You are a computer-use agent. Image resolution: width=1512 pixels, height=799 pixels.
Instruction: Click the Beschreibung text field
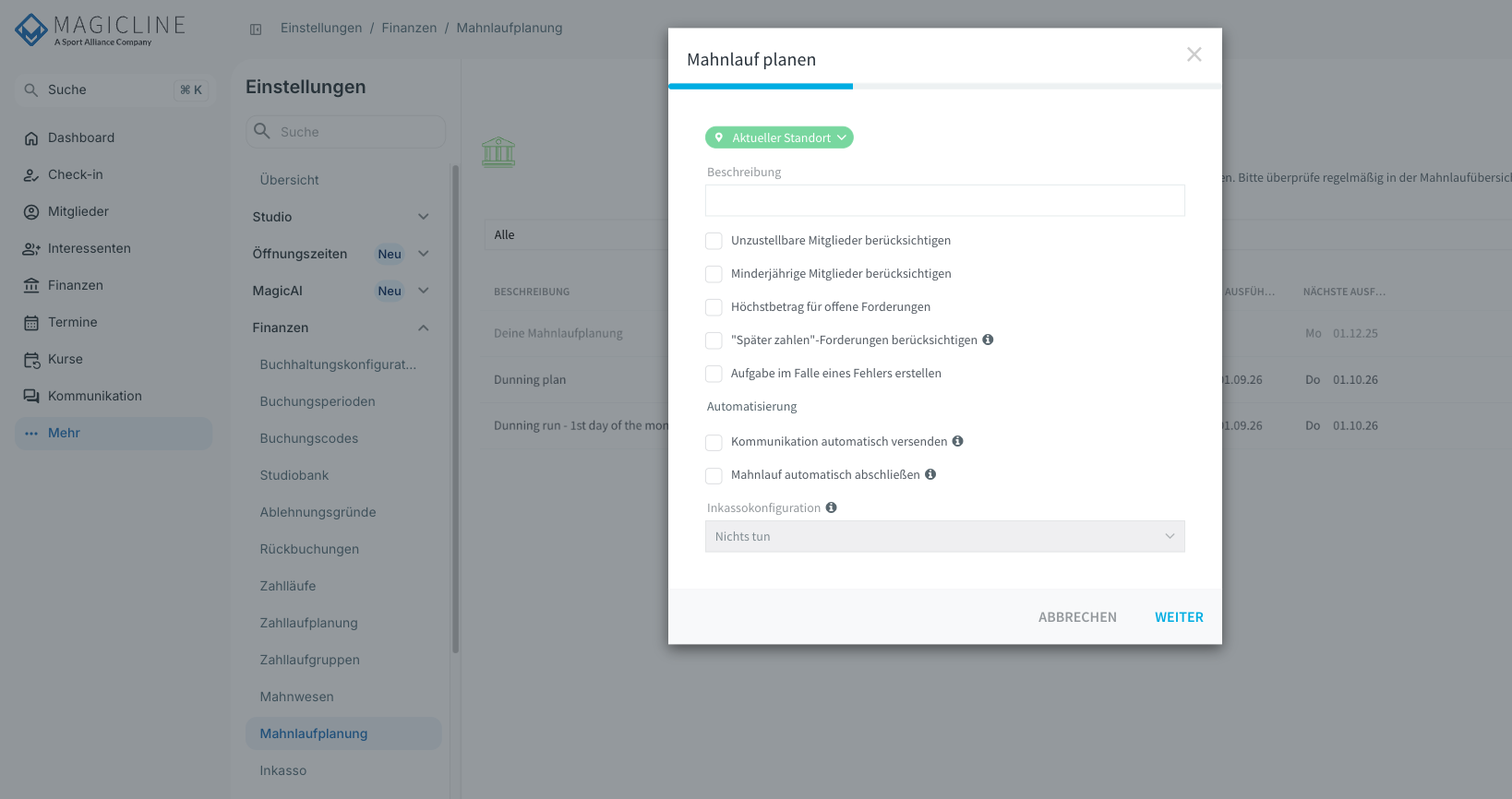(x=944, y=200)
